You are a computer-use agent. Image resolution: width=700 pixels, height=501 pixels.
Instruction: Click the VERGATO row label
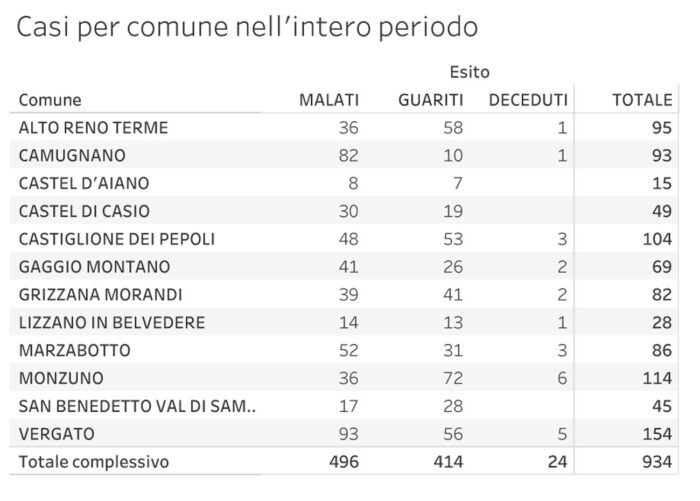(x=59, y=435)
